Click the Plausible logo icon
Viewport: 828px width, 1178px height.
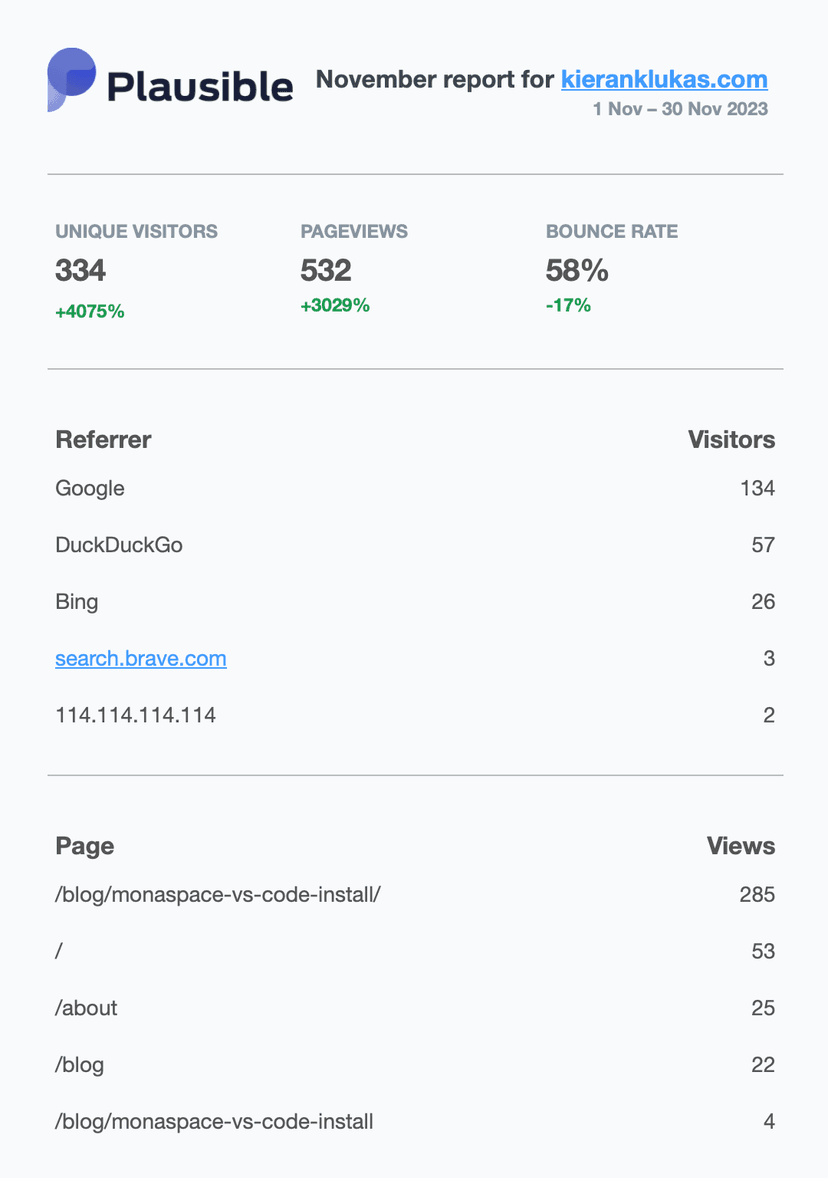72,80
